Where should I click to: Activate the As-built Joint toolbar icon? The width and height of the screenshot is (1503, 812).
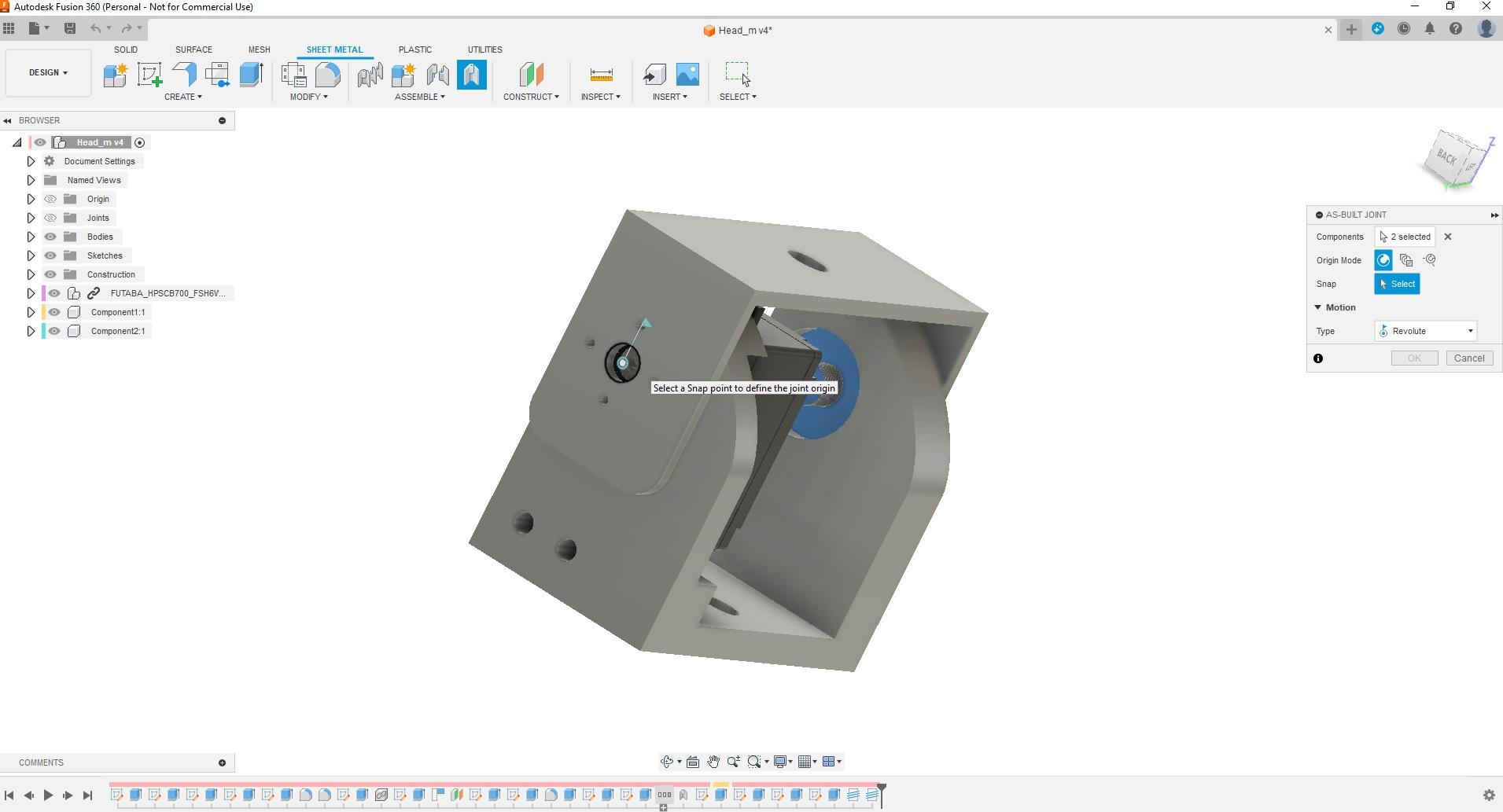tap(472, 75)
